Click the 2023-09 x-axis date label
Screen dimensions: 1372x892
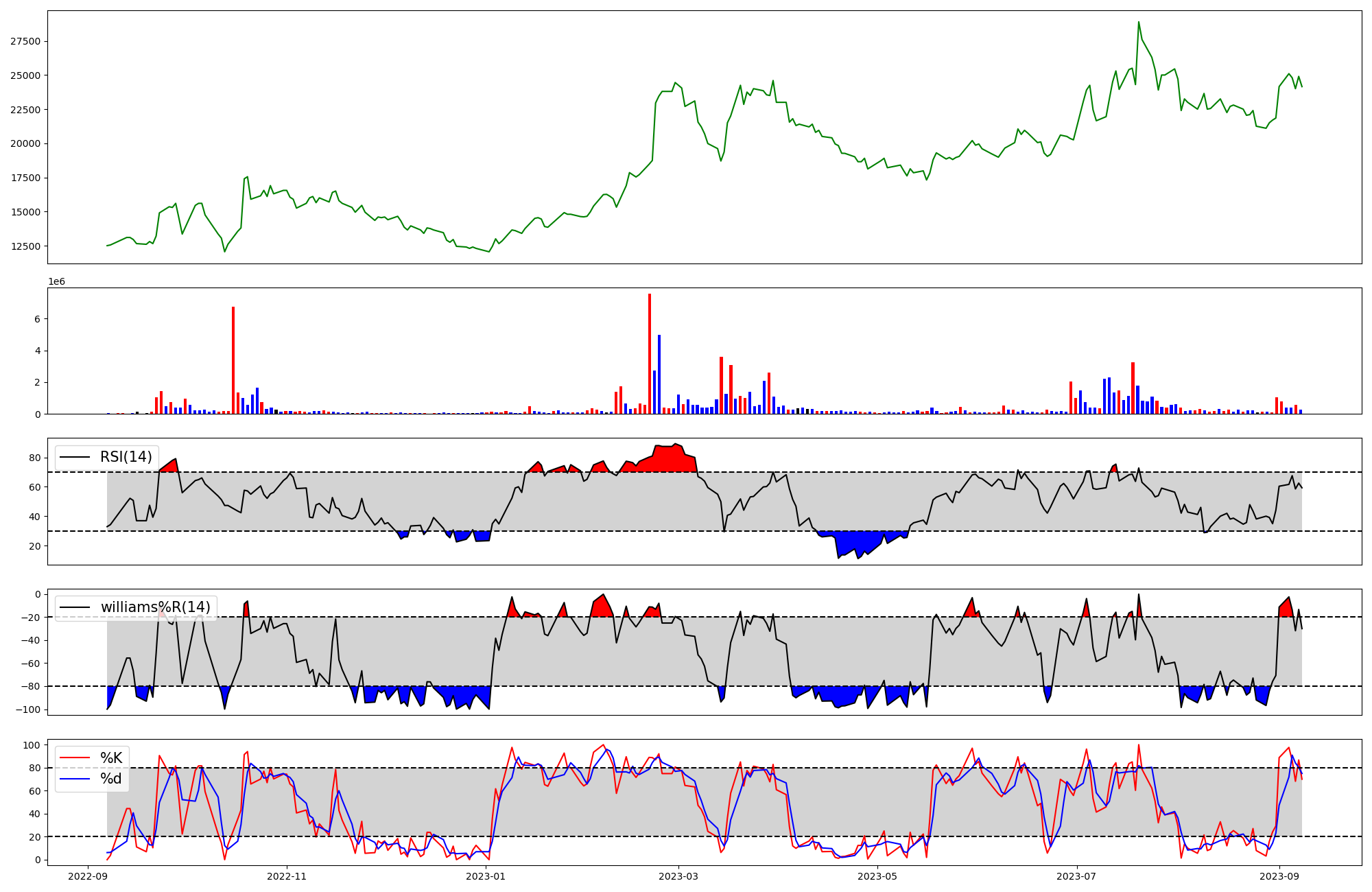click(1280, 876)
